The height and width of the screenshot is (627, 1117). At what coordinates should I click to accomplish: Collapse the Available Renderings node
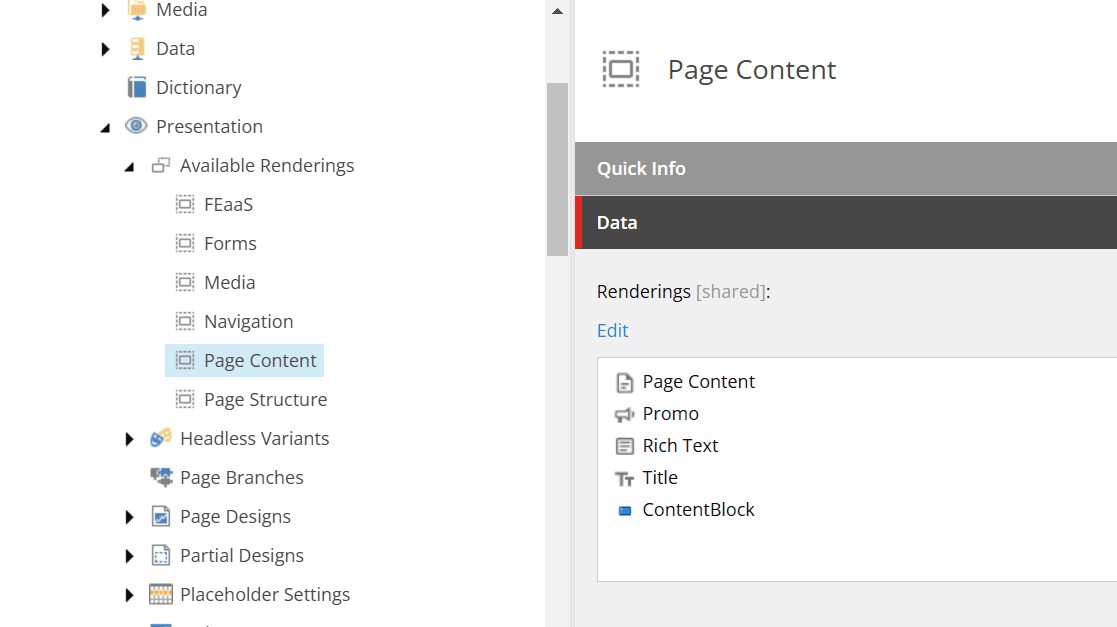tap(129, 167)
